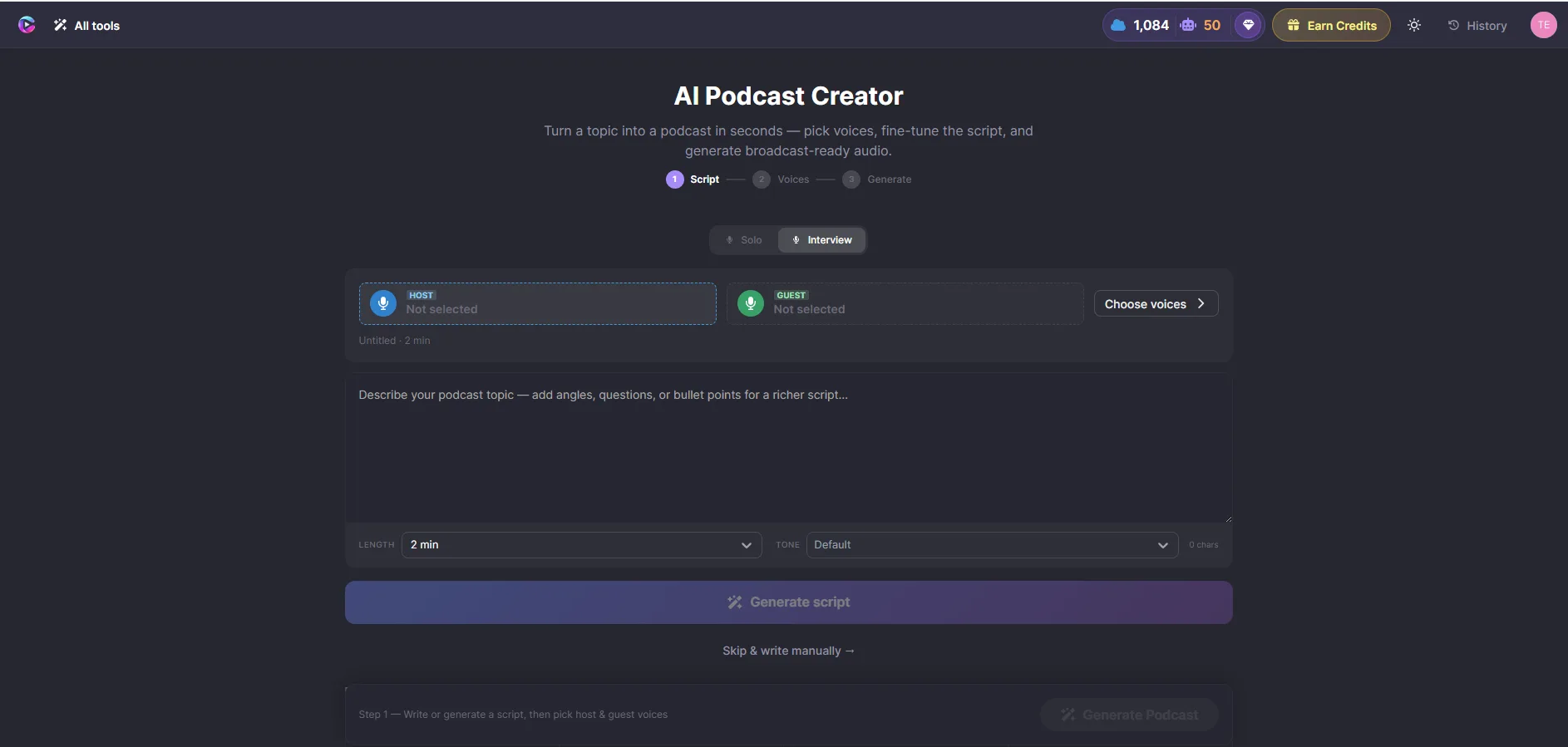Viewport: 1568px width, 747px height.
Task: Open History page
Action: (1477, 26)
